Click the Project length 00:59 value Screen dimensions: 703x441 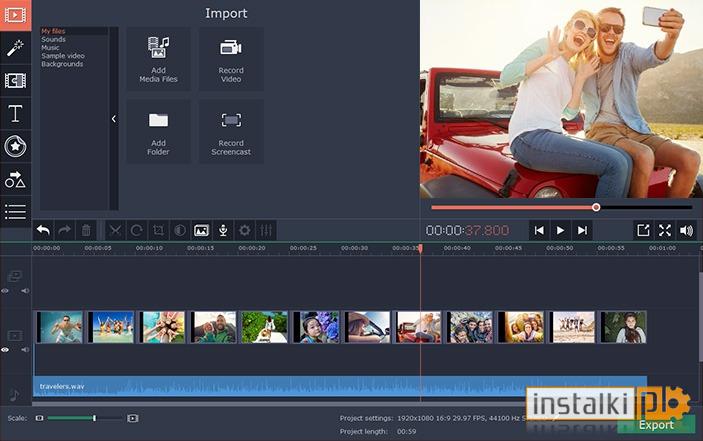(x=406, y=432)
